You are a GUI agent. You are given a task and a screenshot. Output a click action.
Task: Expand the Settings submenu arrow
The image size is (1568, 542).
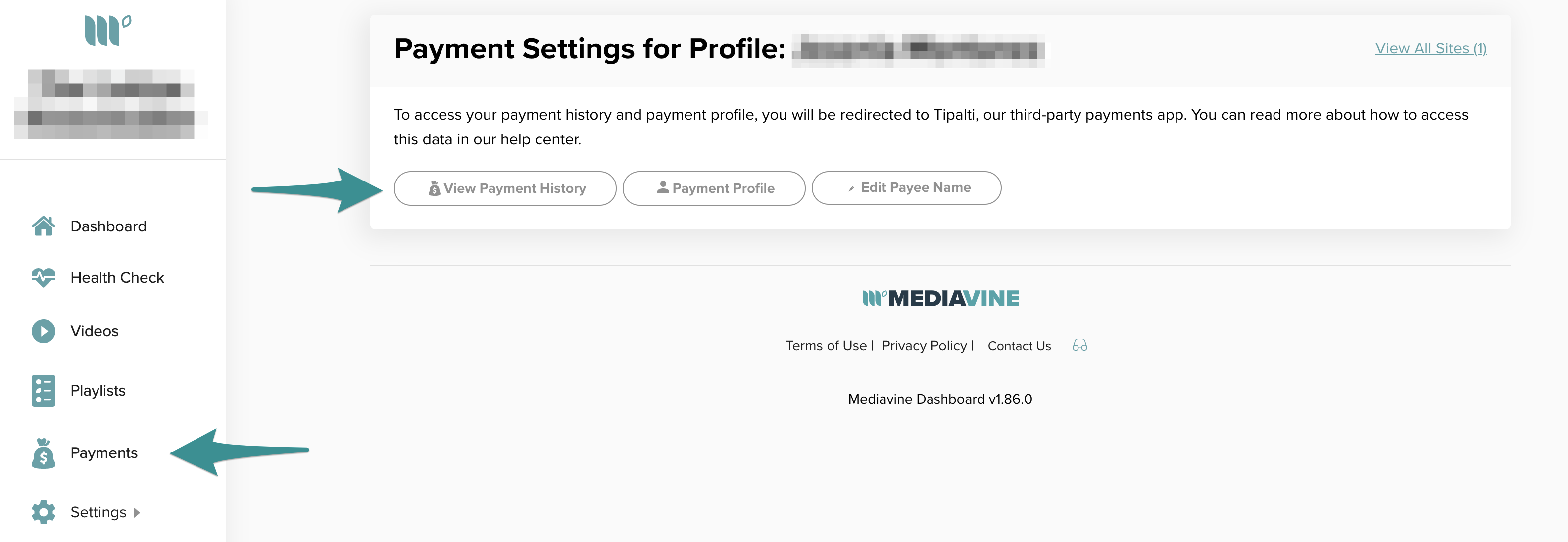tap(138, 513)
